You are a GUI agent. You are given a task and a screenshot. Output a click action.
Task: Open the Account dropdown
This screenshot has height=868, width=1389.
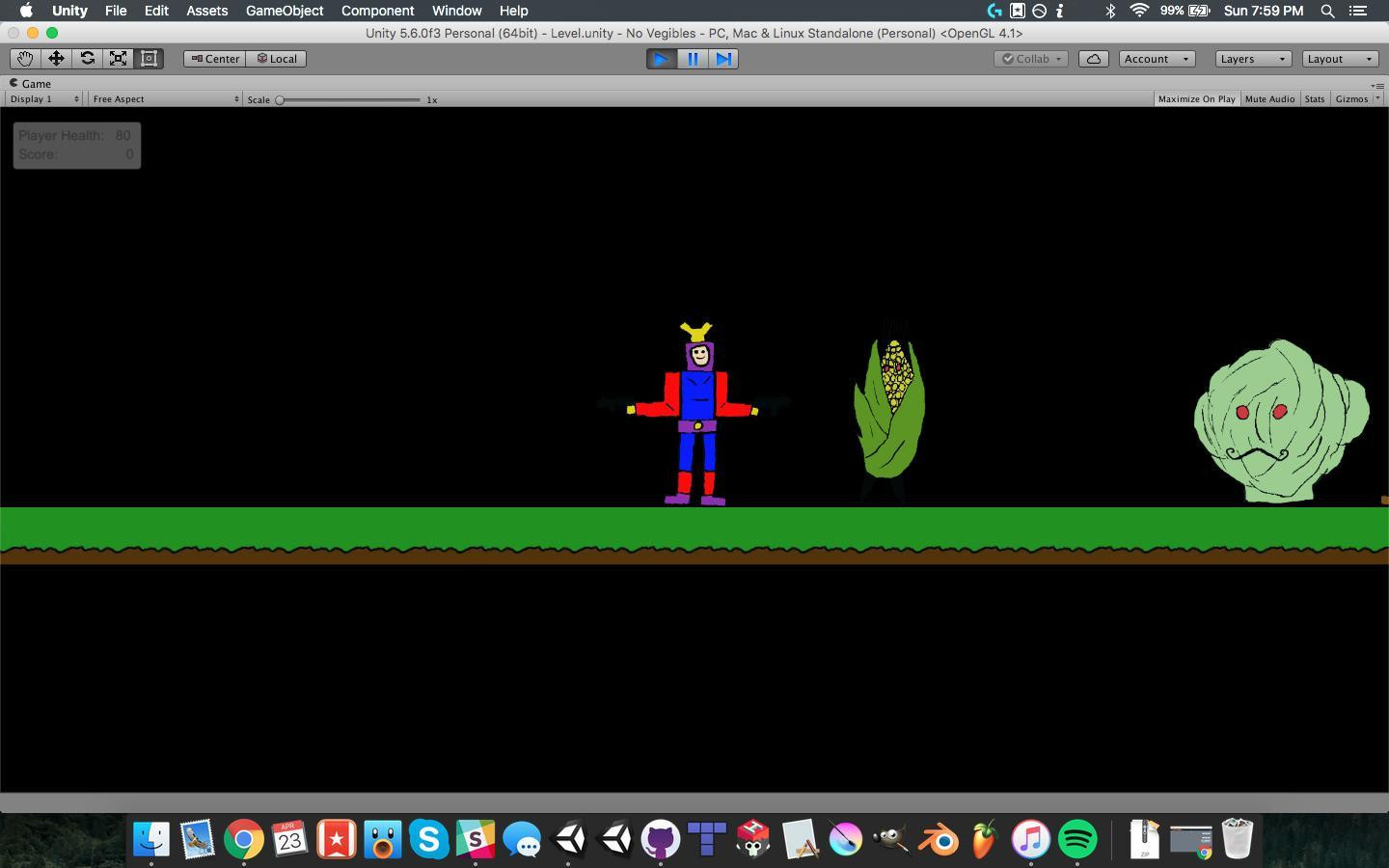pos(1157,59)
